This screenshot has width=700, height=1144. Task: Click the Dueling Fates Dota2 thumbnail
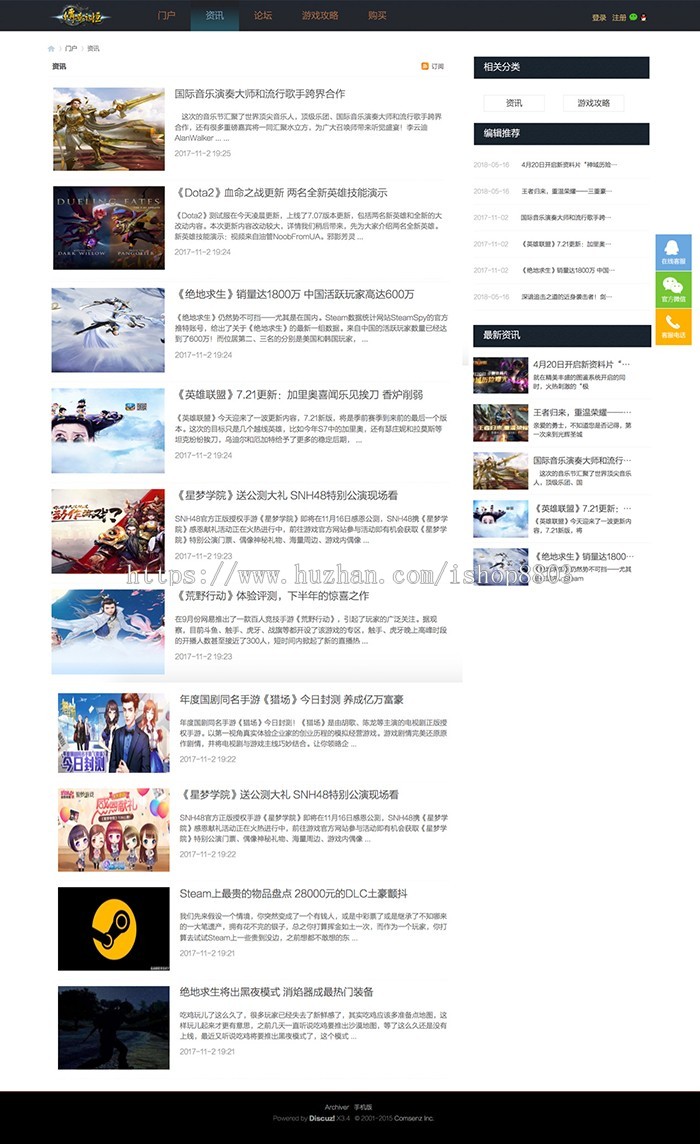click(x=108, y=228)
